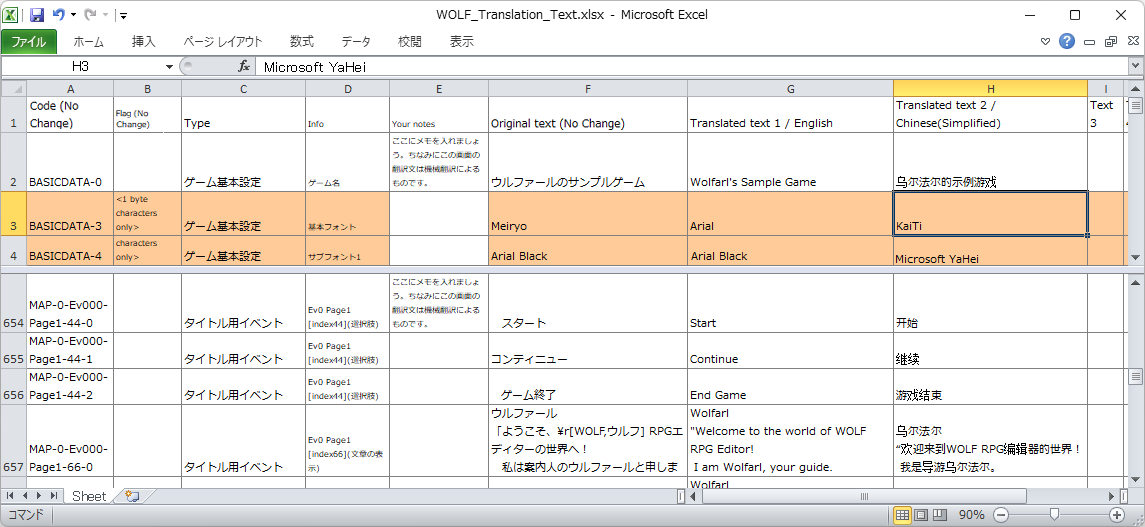Open the 校閲 ribbon tab

pos(410,42)
